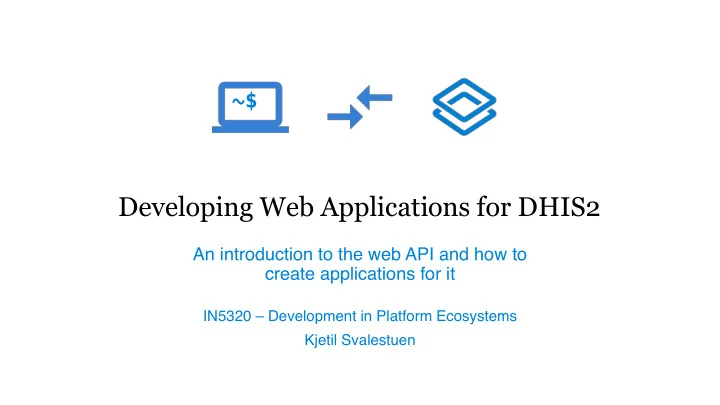Click the author name 'Kjetil Svalestuen'
Screen dimensions: 720x405
point(360,340)
